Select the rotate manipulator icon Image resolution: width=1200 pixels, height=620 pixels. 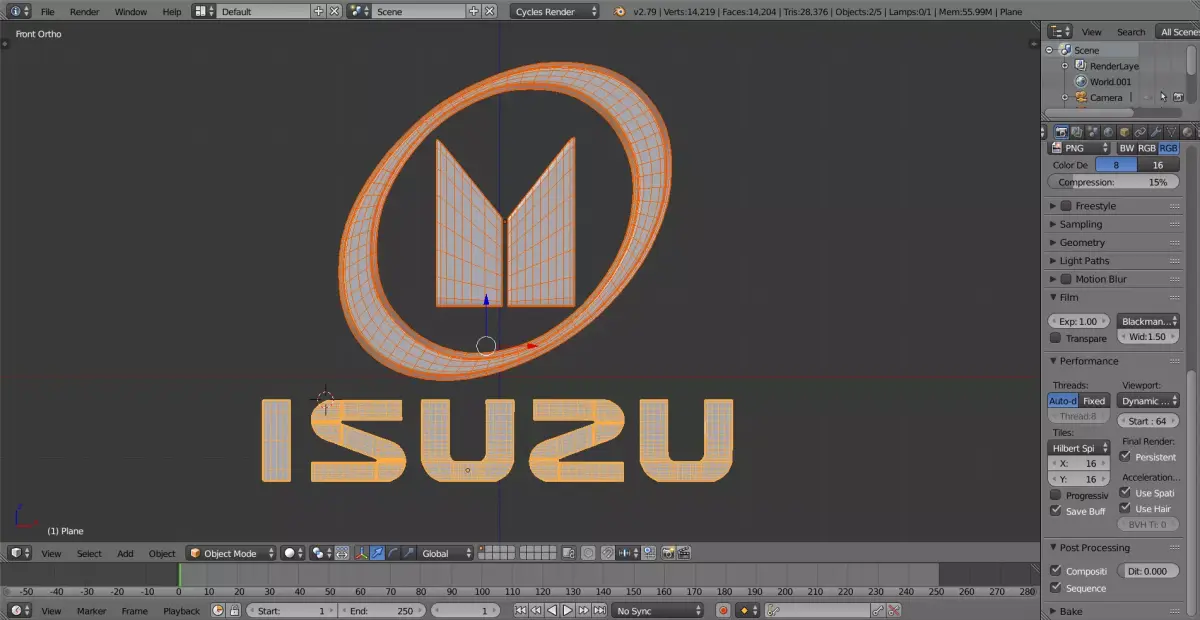tap(393, 553)
